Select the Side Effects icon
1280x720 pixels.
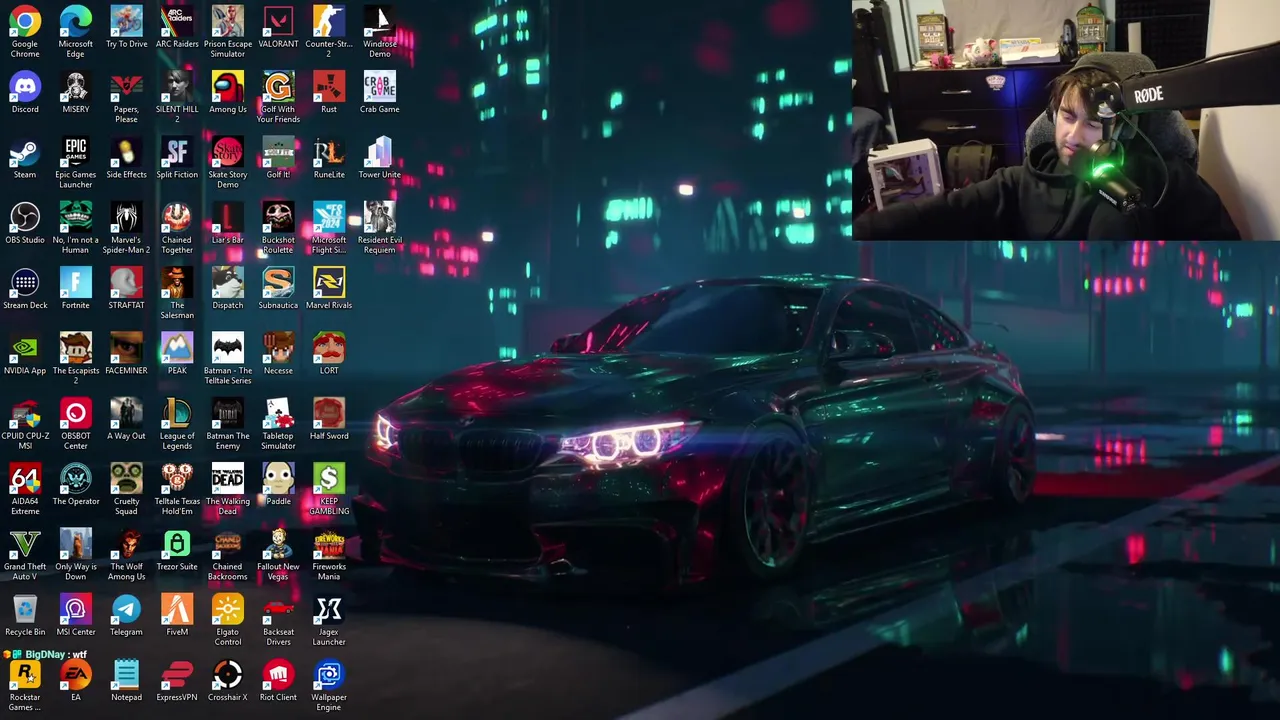click(126, 158)
